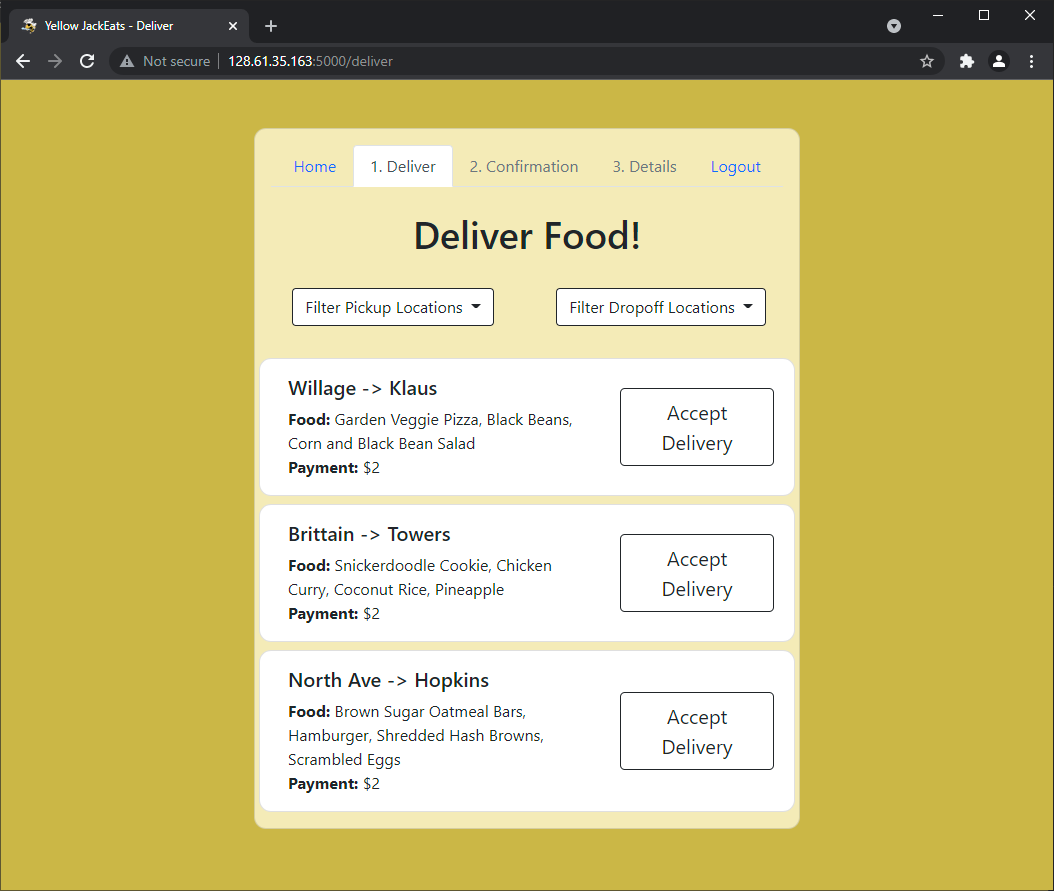1054x891 pixels.
Task: Click the 'Not secure' warning icon
Action: [126, 61]
